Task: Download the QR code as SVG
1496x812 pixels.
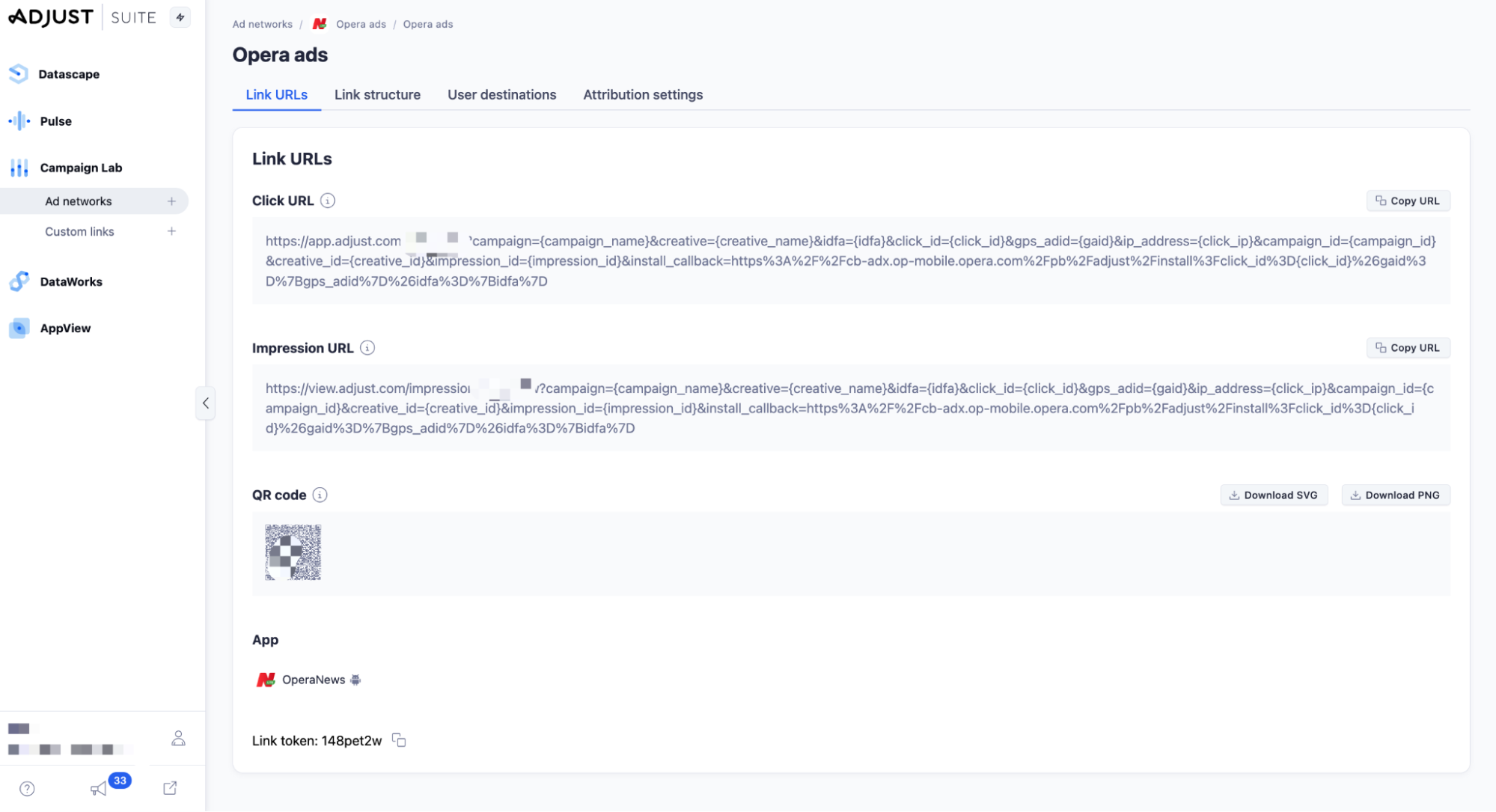Action: point(1274,495)
